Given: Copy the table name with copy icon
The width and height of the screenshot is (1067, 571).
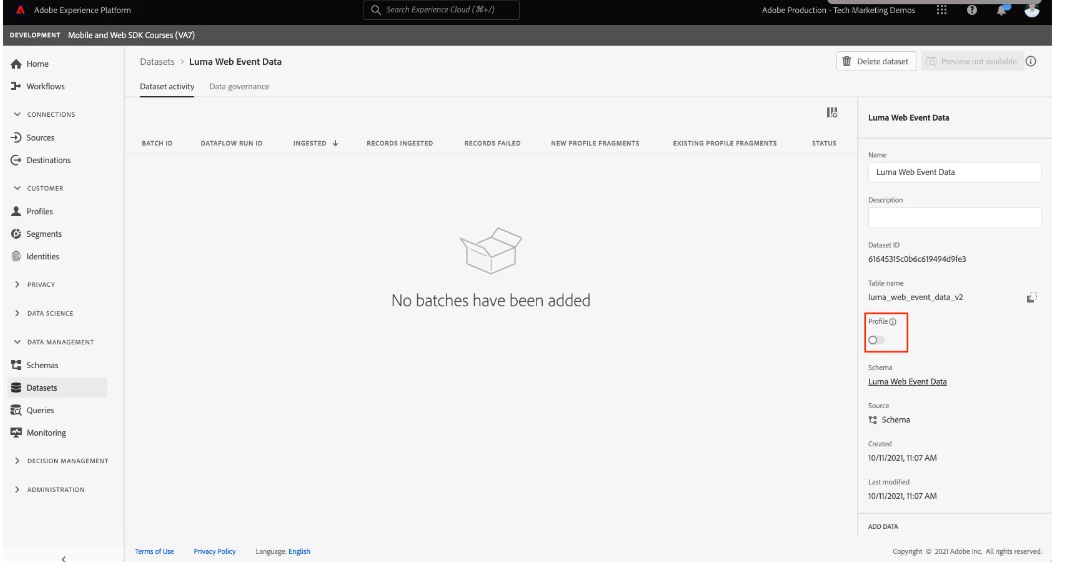Looking at the screenshot, I should (1032, 297).
